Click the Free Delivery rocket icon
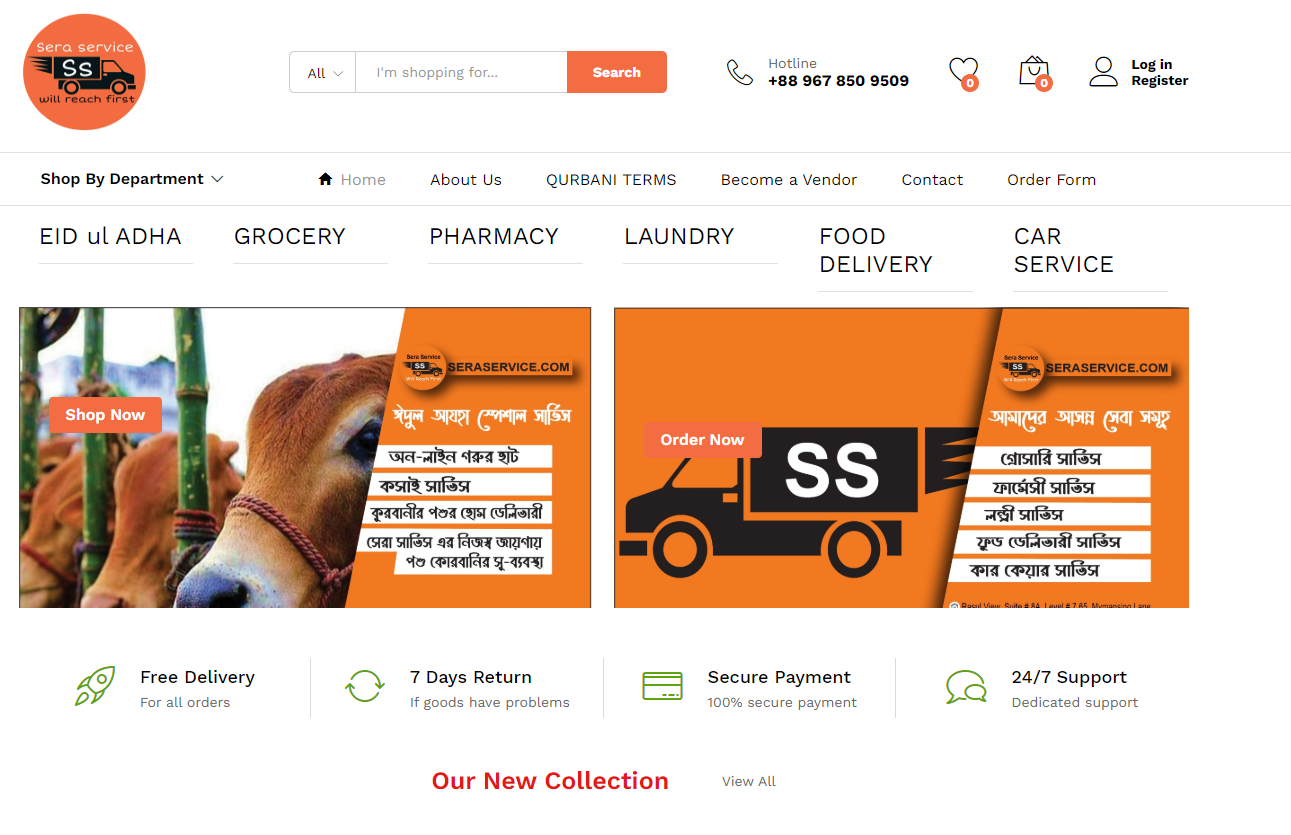The image size is (1291, 835). pyautogui.click(x=95, y=686)
